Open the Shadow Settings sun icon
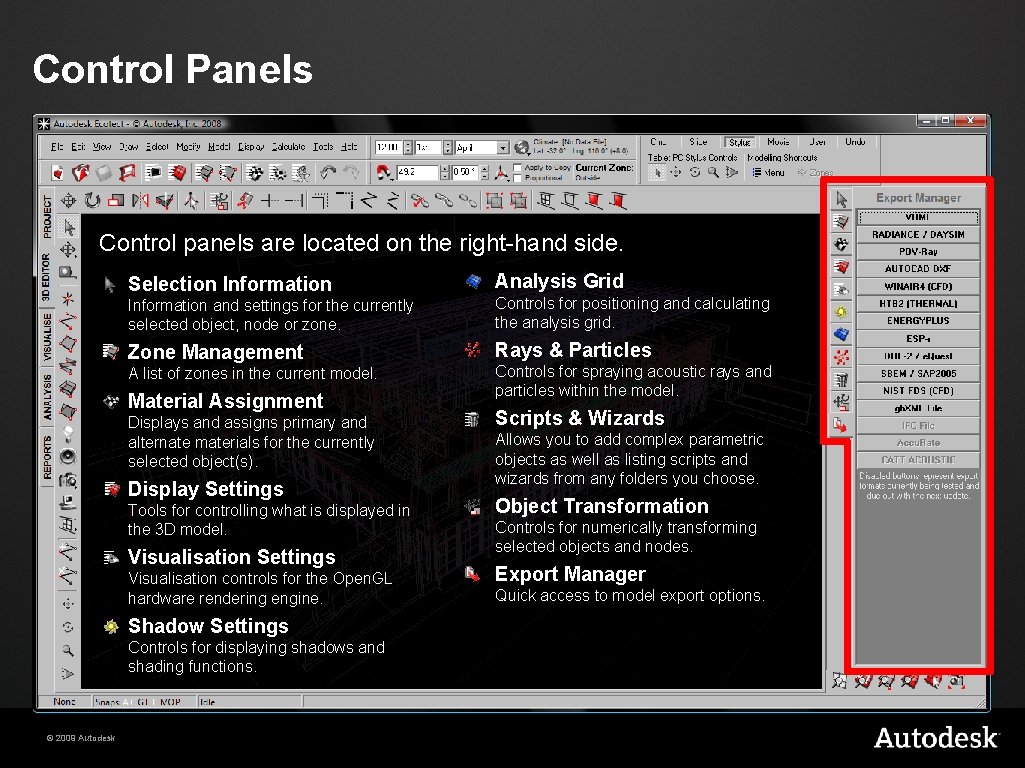1025x768 pixels. [111, 626]
